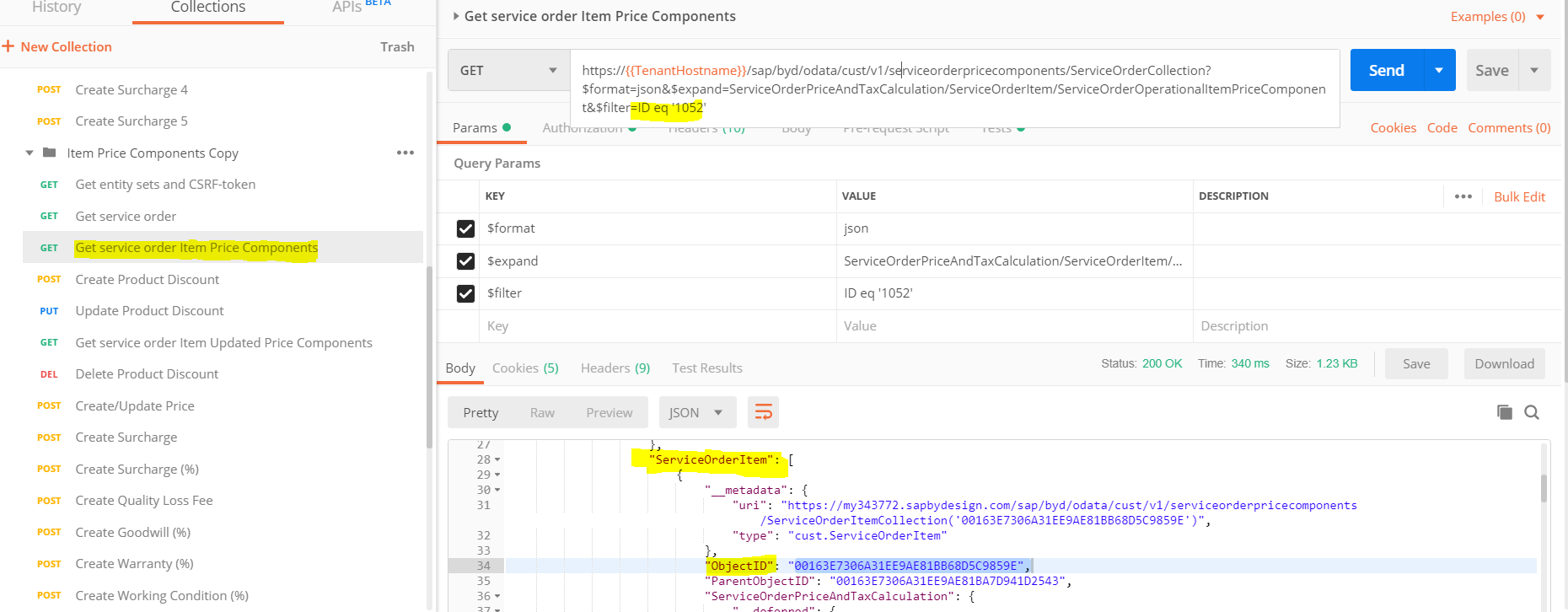This screenshot has height=612, width=1568.
Task: Open Query Params column options three dots
Action: coord(1463,196)
